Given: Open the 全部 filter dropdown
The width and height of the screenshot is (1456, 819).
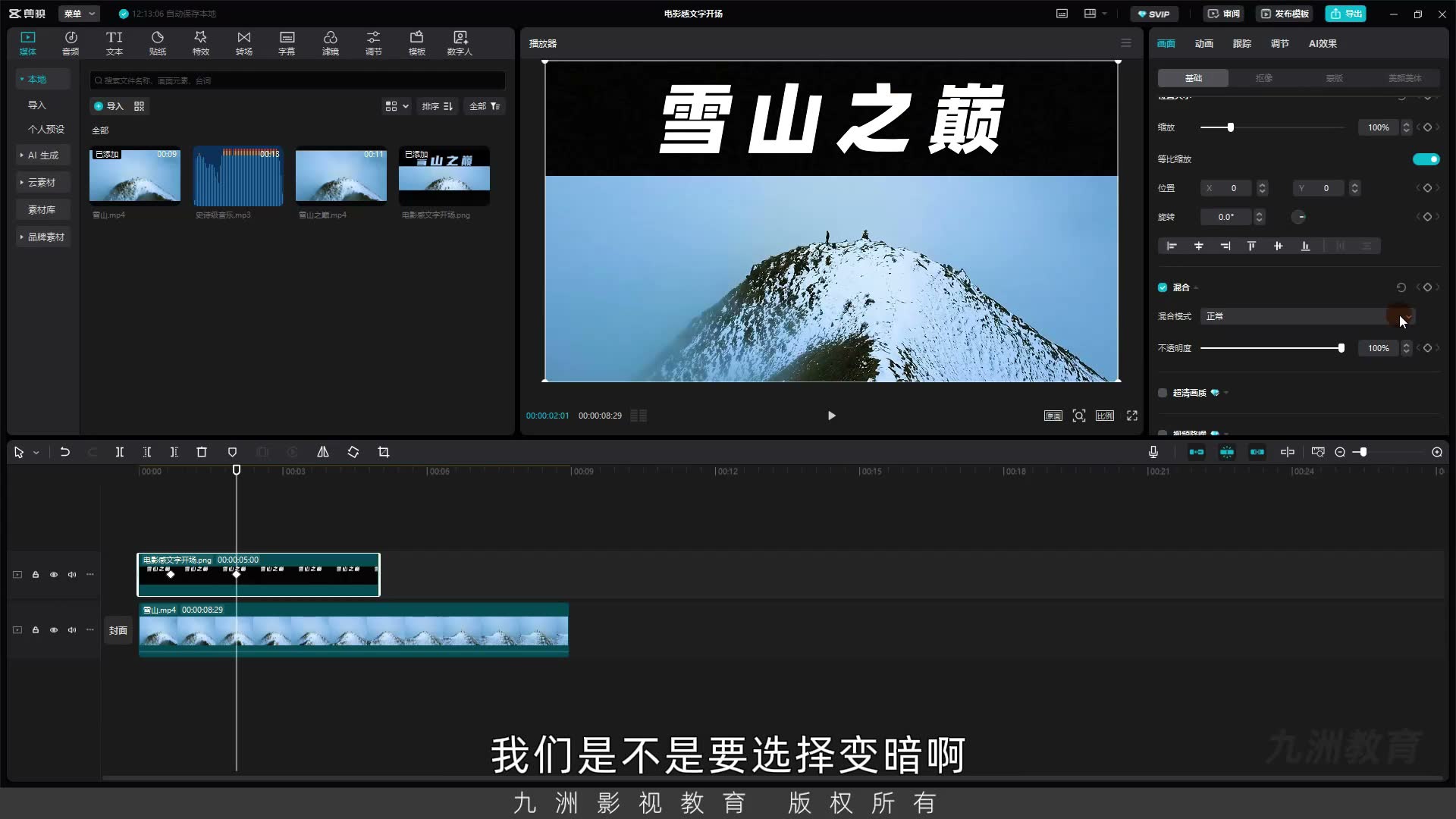Looking at the screenshot, I should [485, 106].
